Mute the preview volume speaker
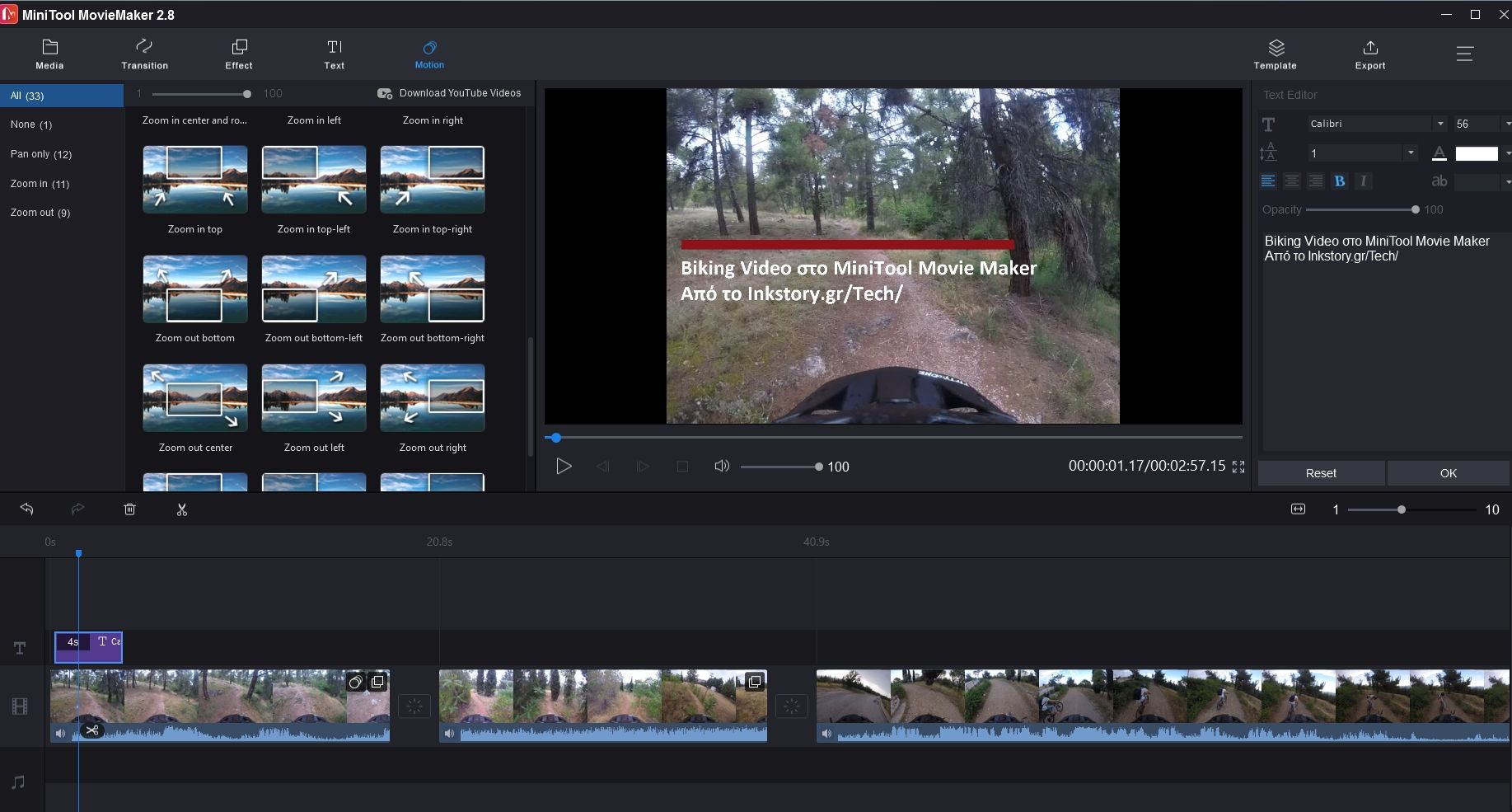Viewport: 1512px width, 812px height. [722, 467]
